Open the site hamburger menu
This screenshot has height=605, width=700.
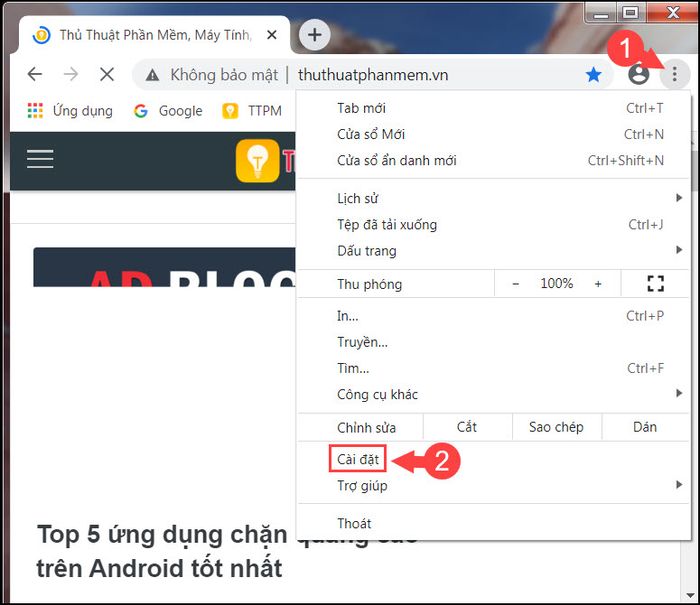point(40,159)
